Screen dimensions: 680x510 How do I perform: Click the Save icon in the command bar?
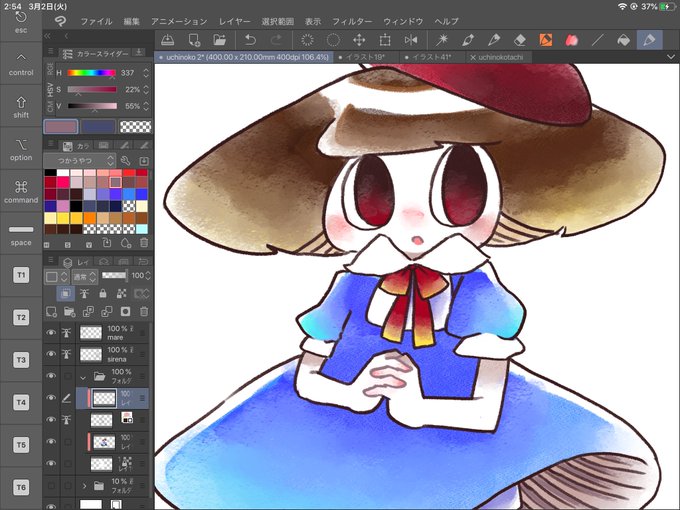click(x=167, y=40)
